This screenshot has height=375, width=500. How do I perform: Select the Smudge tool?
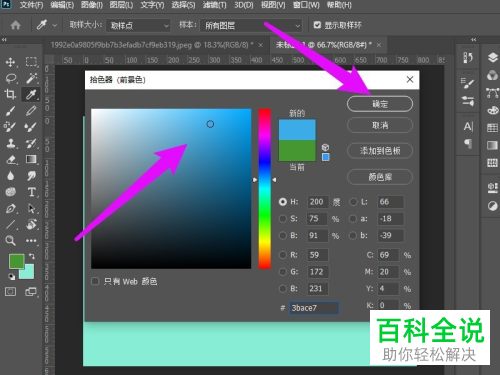tap(32, 176)
